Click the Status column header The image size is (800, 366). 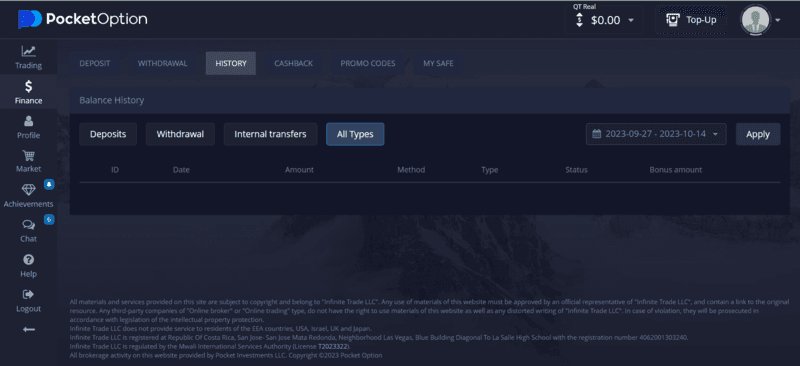[576, 169]
